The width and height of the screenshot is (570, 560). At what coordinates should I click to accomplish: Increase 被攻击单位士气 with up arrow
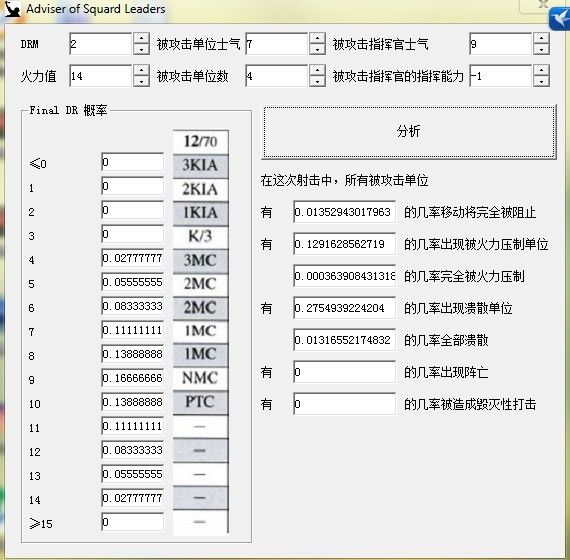[317, 38]
